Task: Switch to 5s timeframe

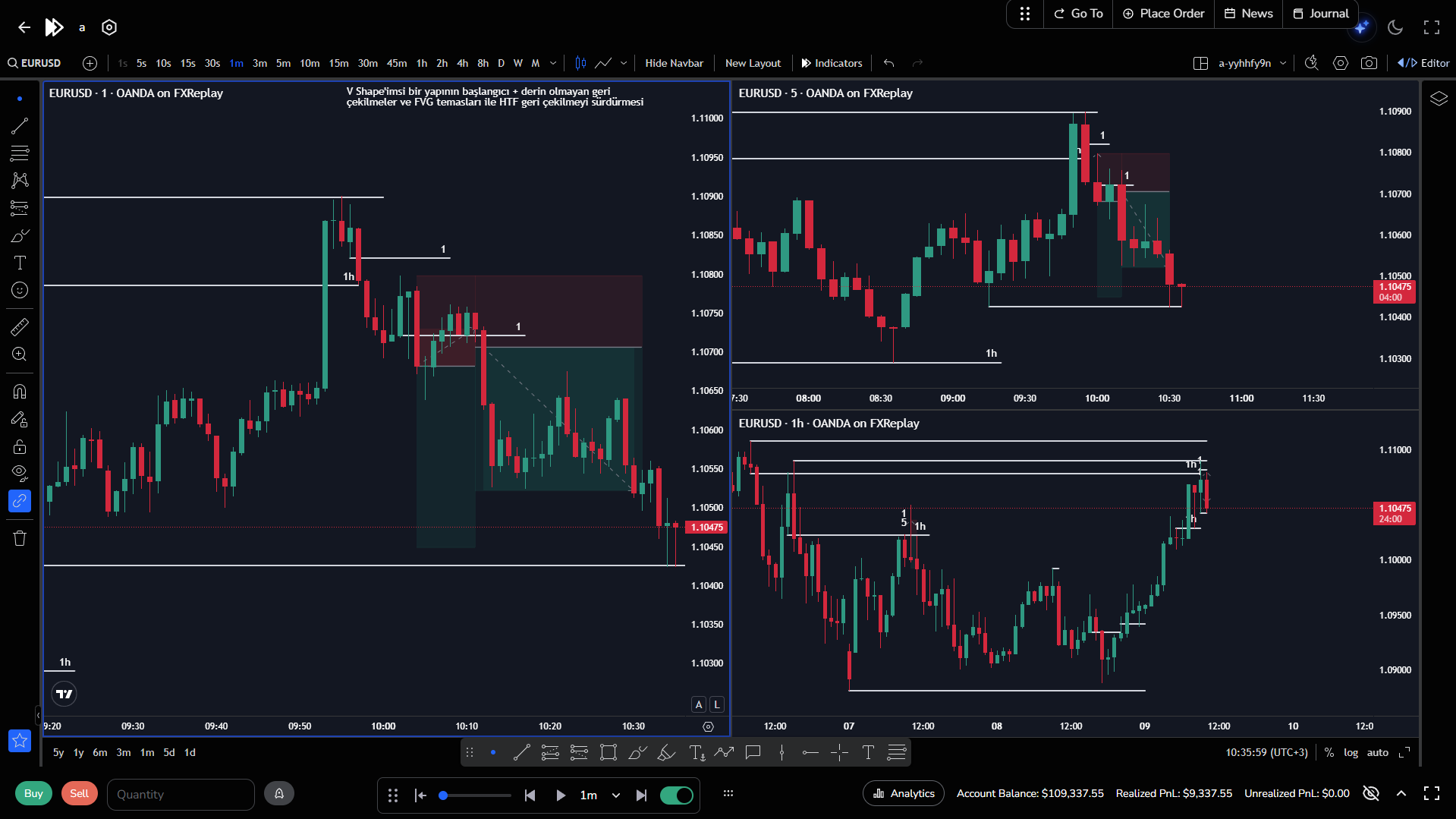Action: (x=141, y=63)
